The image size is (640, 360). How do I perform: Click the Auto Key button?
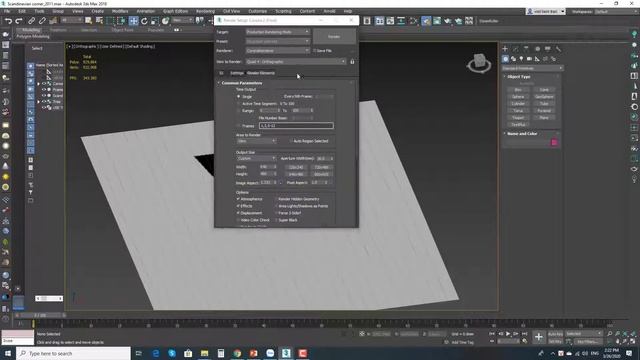(x=555, y=334)
